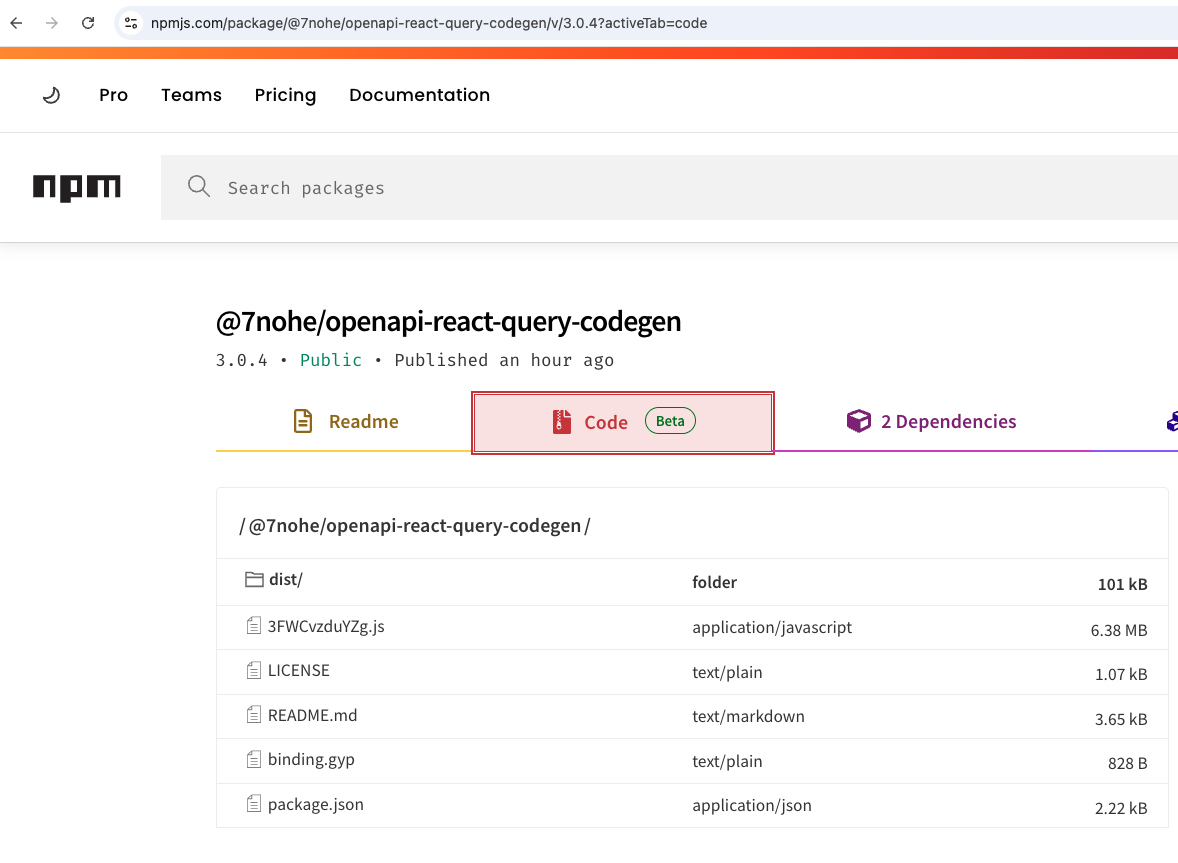Open the LICENSE file
Viewport: 1178px width, 863px height.
pos(298,671)
